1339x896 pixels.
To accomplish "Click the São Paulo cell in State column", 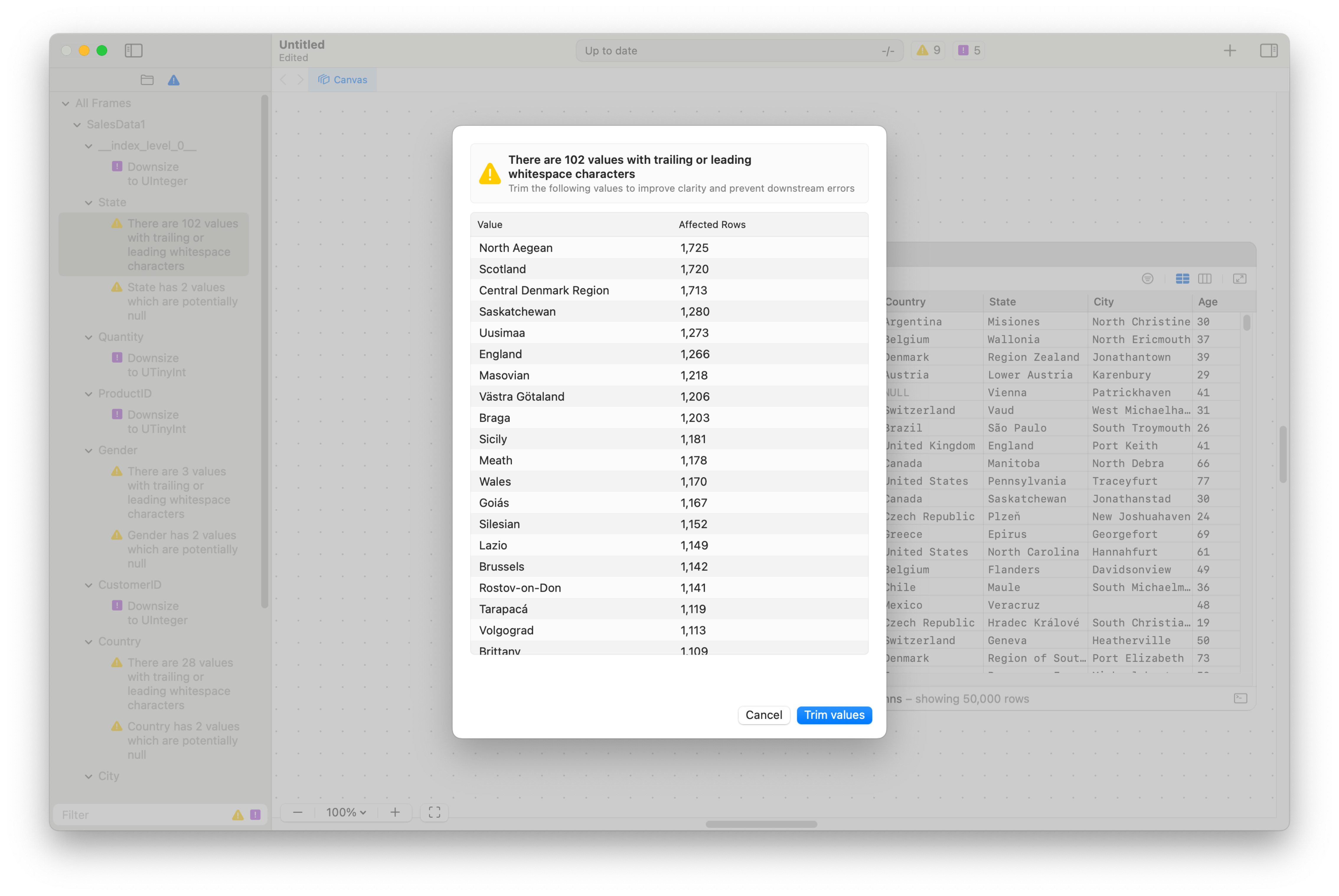I will 1036,428.
